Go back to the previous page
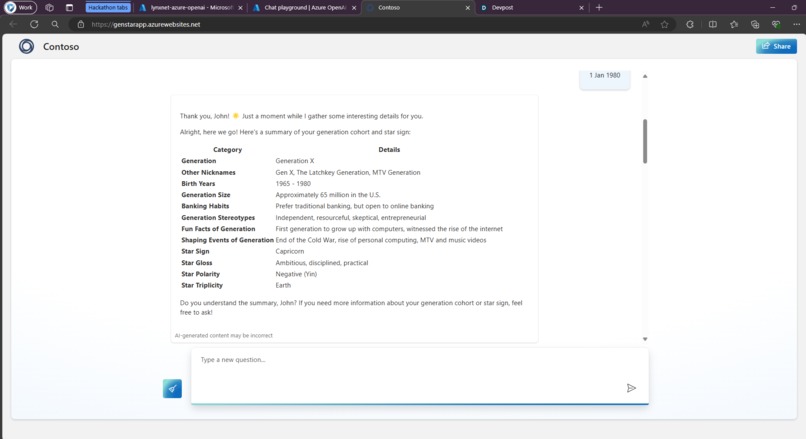806x439 pixels. coord(13,24)
